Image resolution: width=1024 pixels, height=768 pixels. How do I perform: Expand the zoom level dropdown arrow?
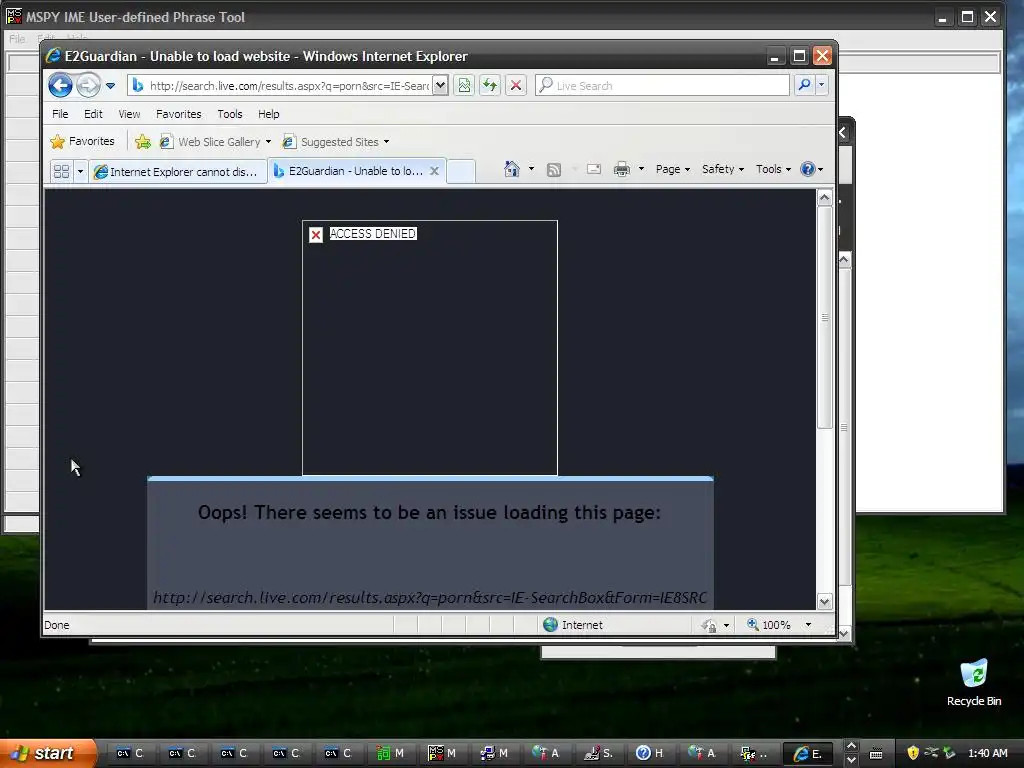click(x=808, y=625)
